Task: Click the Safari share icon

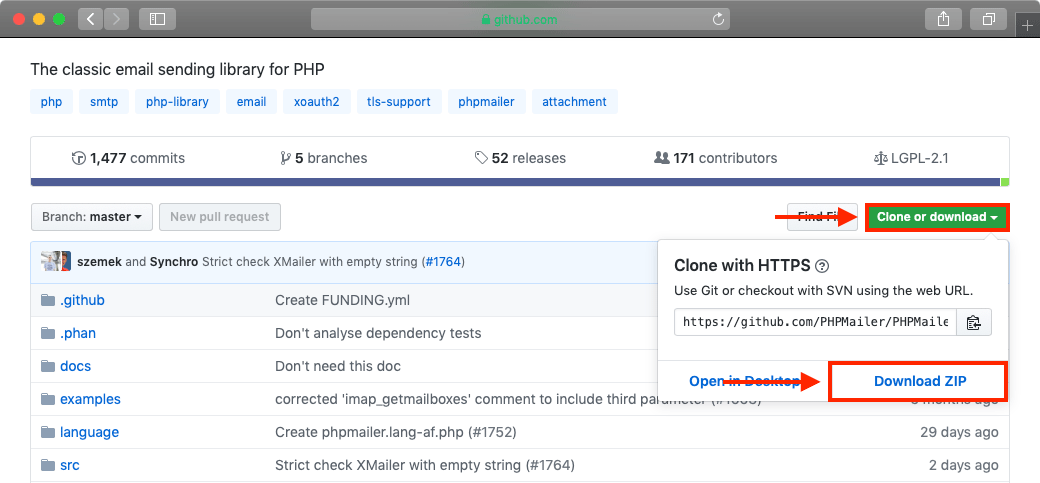Action: pos(943,19)
